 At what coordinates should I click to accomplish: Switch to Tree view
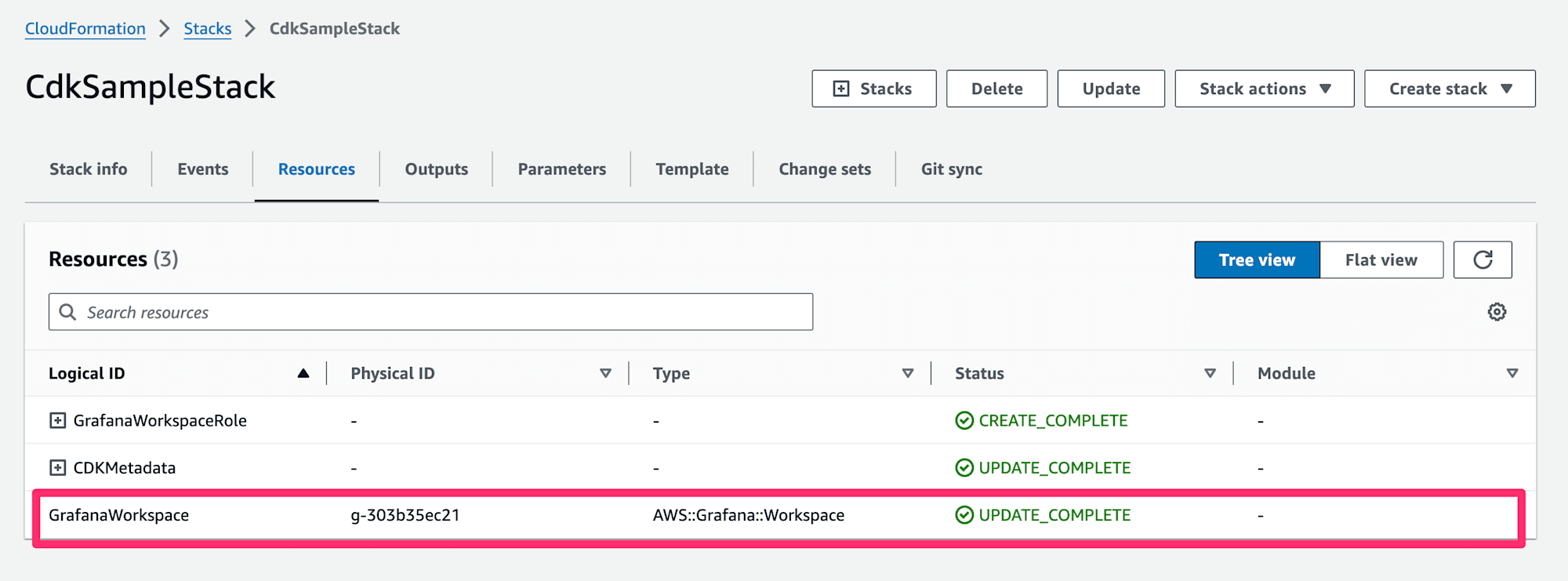click(1257, 260)
